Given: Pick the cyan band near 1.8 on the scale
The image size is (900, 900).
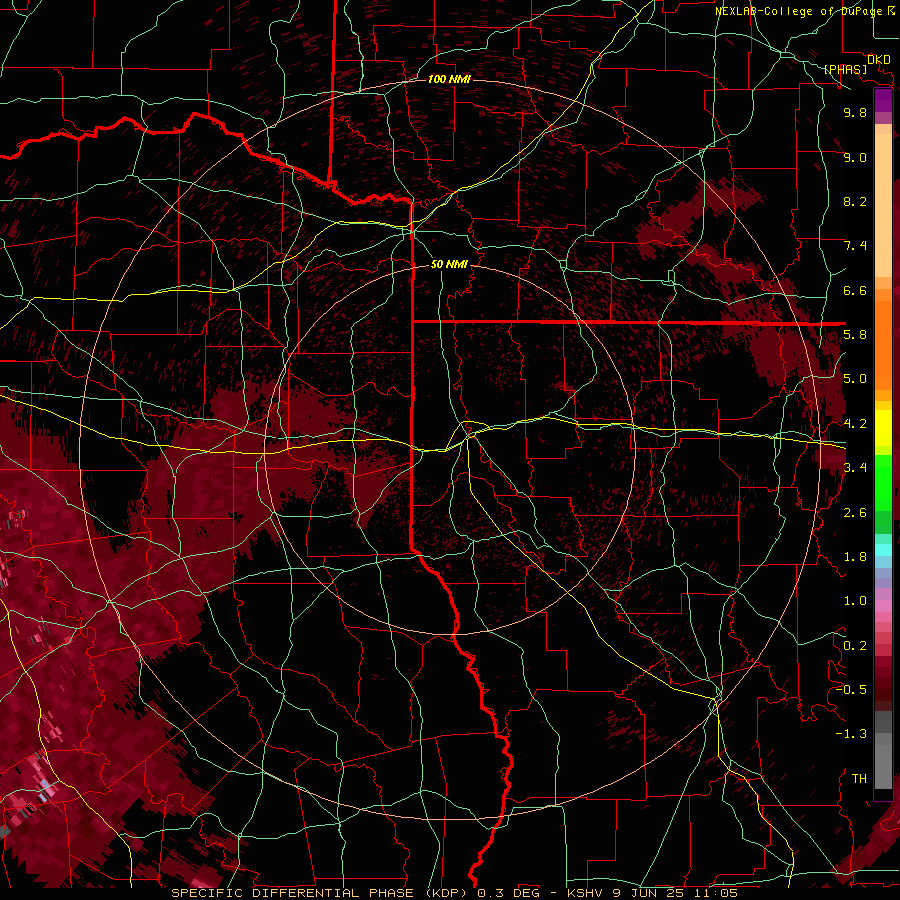Looking at the screenshot, I should tap(883, 550).
